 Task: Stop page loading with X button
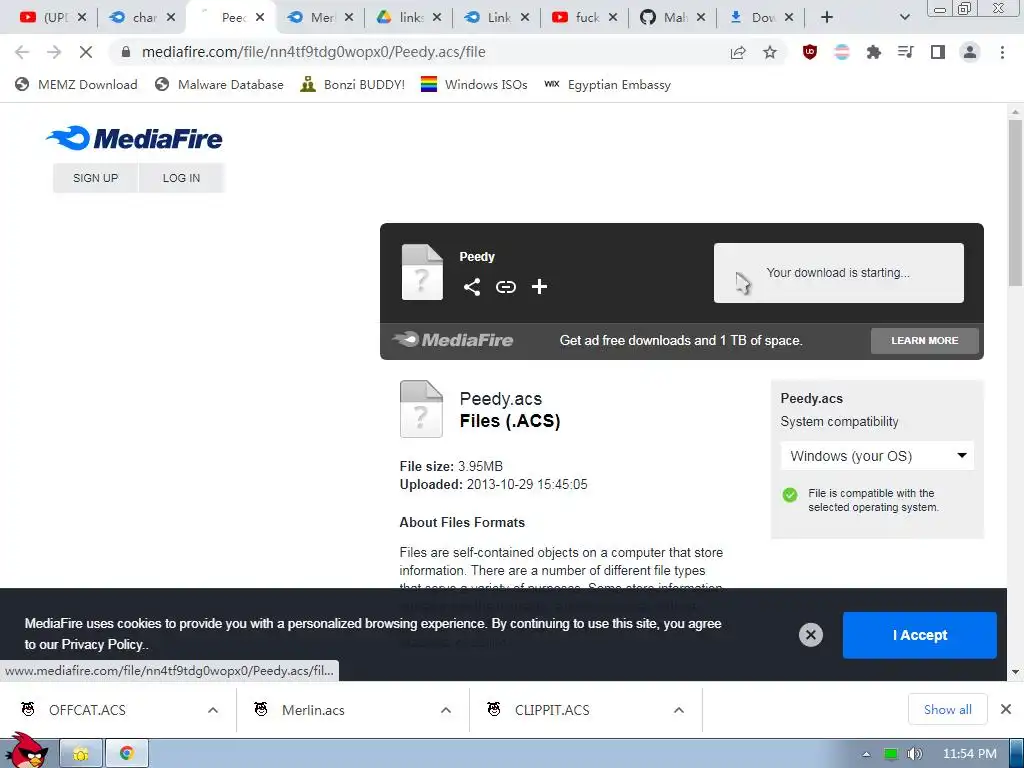(x=86, y=52)
